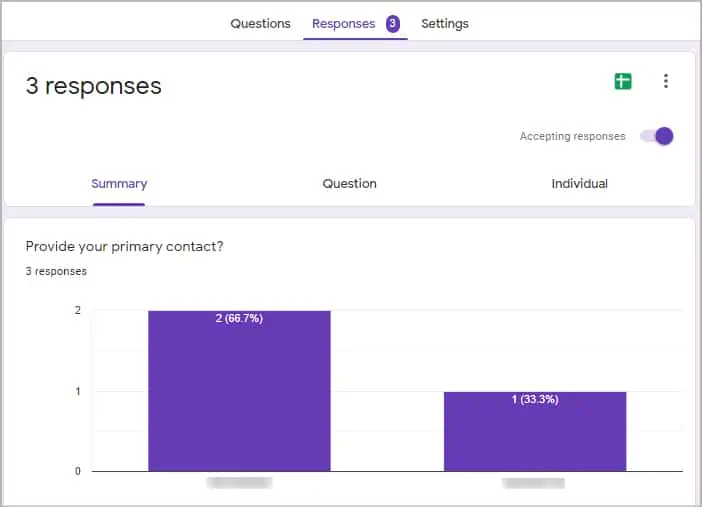Open the green Google Sheets spreadsheet icon
This screenshot has width=702, height=507.
tap(623, 82)
